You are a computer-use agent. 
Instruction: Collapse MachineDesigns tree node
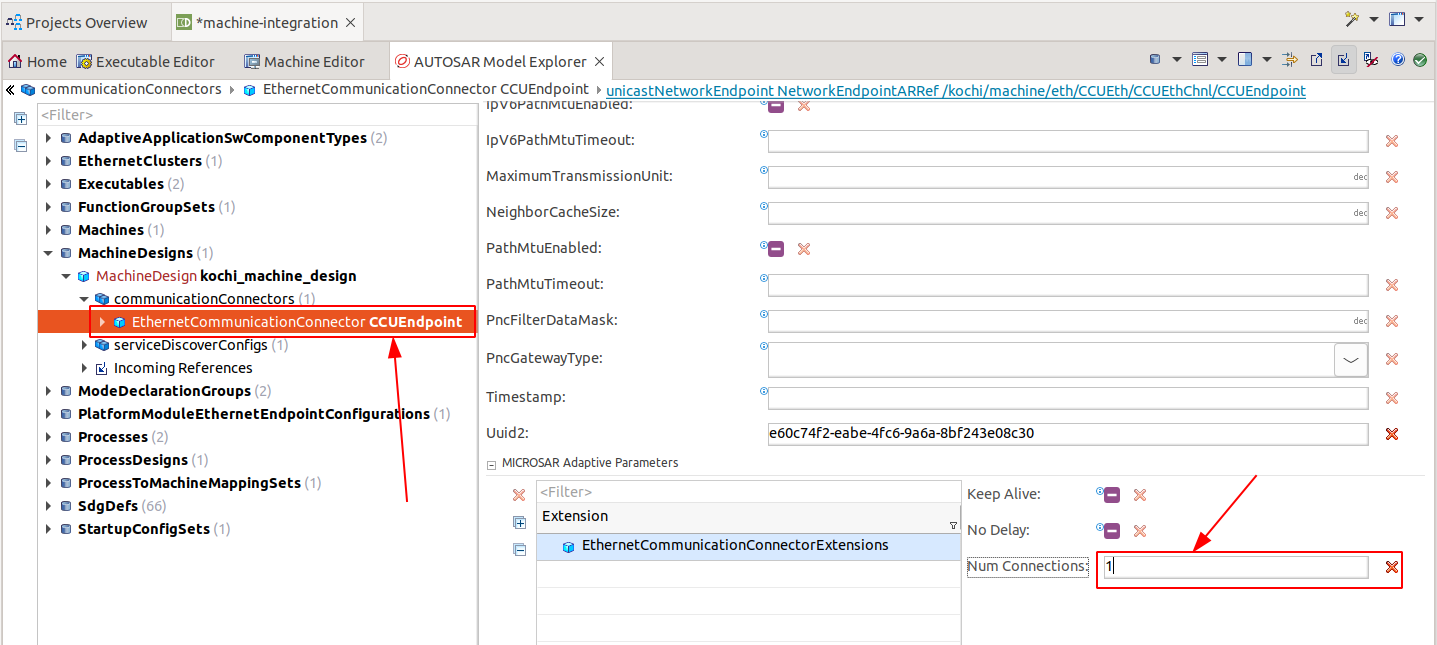coord(49,253)
